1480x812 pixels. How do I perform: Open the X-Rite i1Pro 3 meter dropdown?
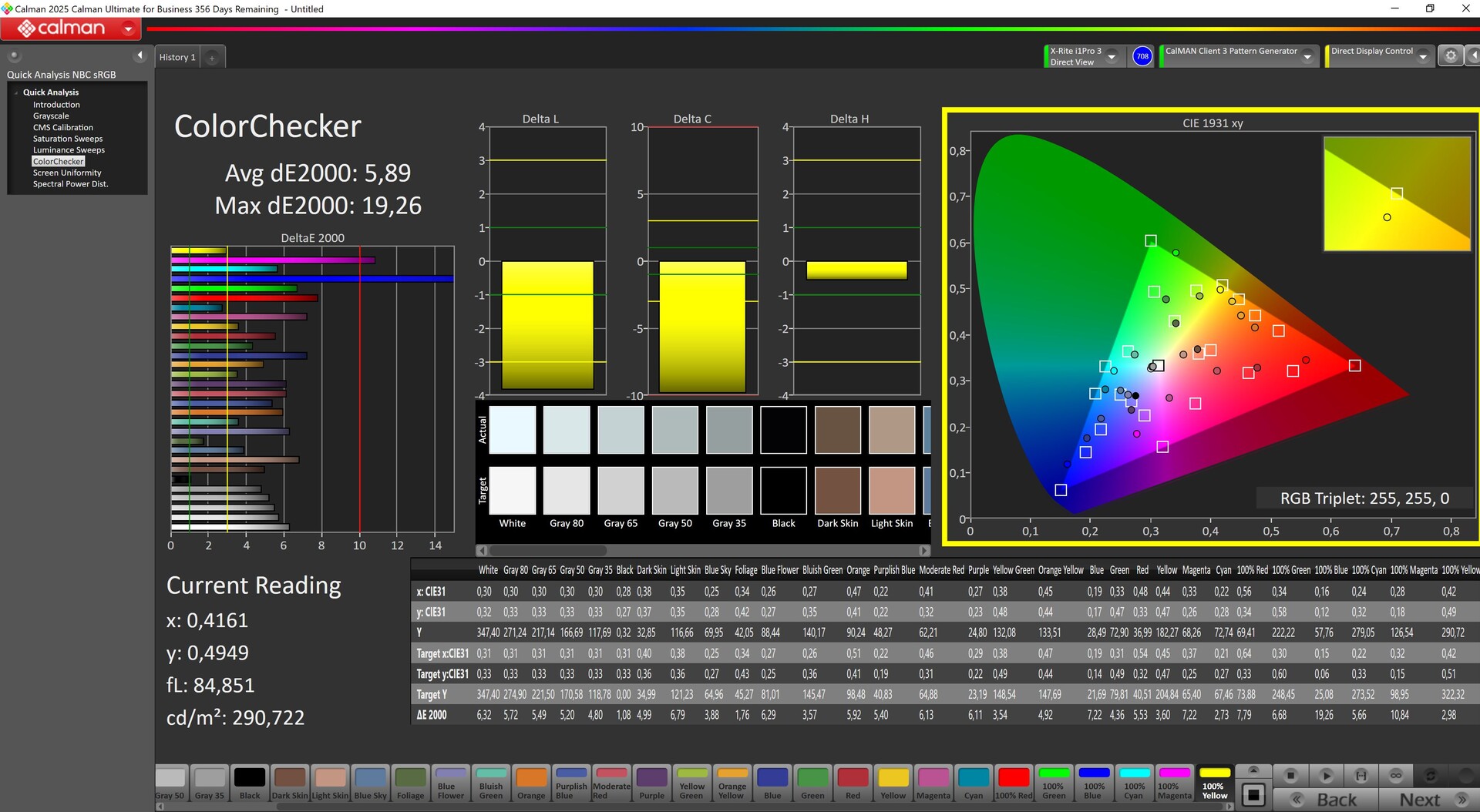[1112, 57]
